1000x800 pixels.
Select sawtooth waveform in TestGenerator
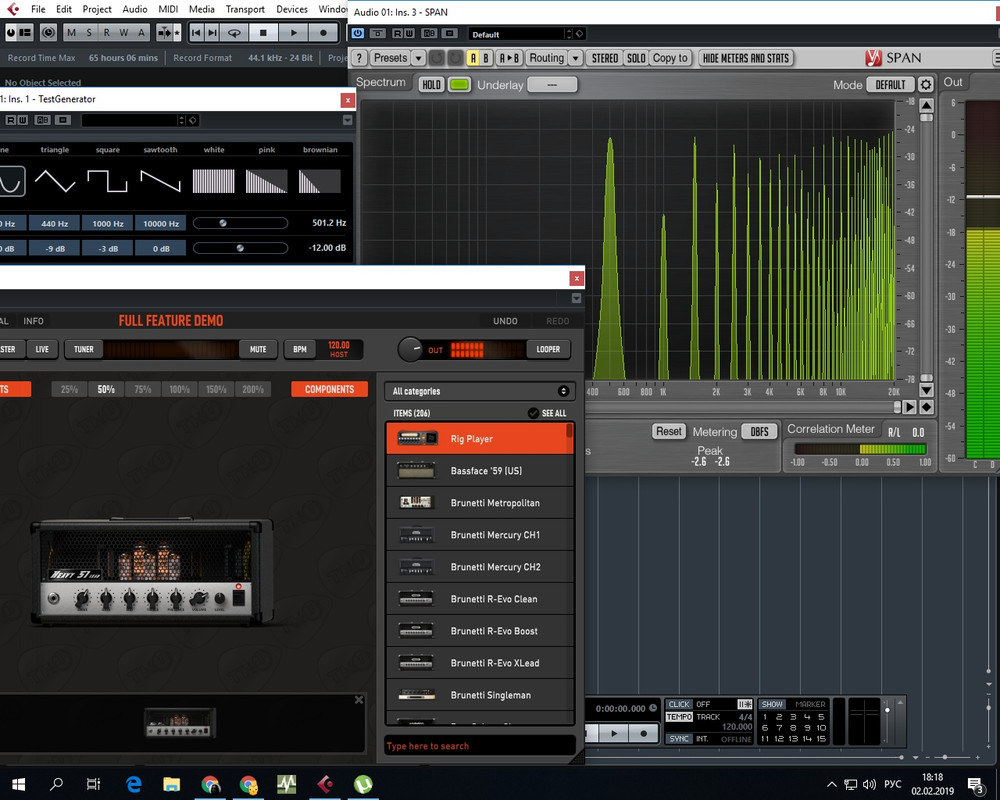(x=161, y=181)
